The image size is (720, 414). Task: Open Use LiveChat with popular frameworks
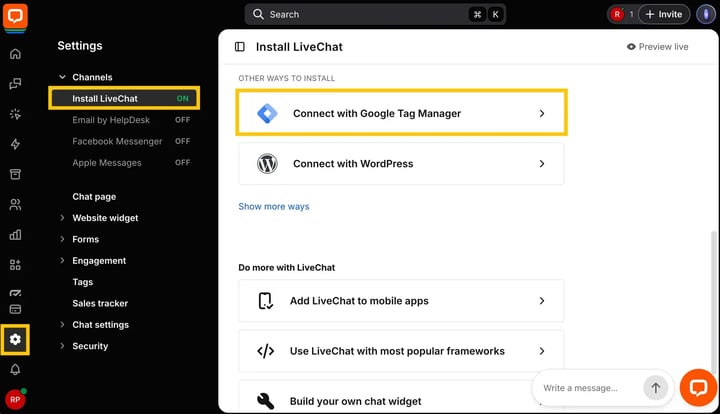point(401,351)
